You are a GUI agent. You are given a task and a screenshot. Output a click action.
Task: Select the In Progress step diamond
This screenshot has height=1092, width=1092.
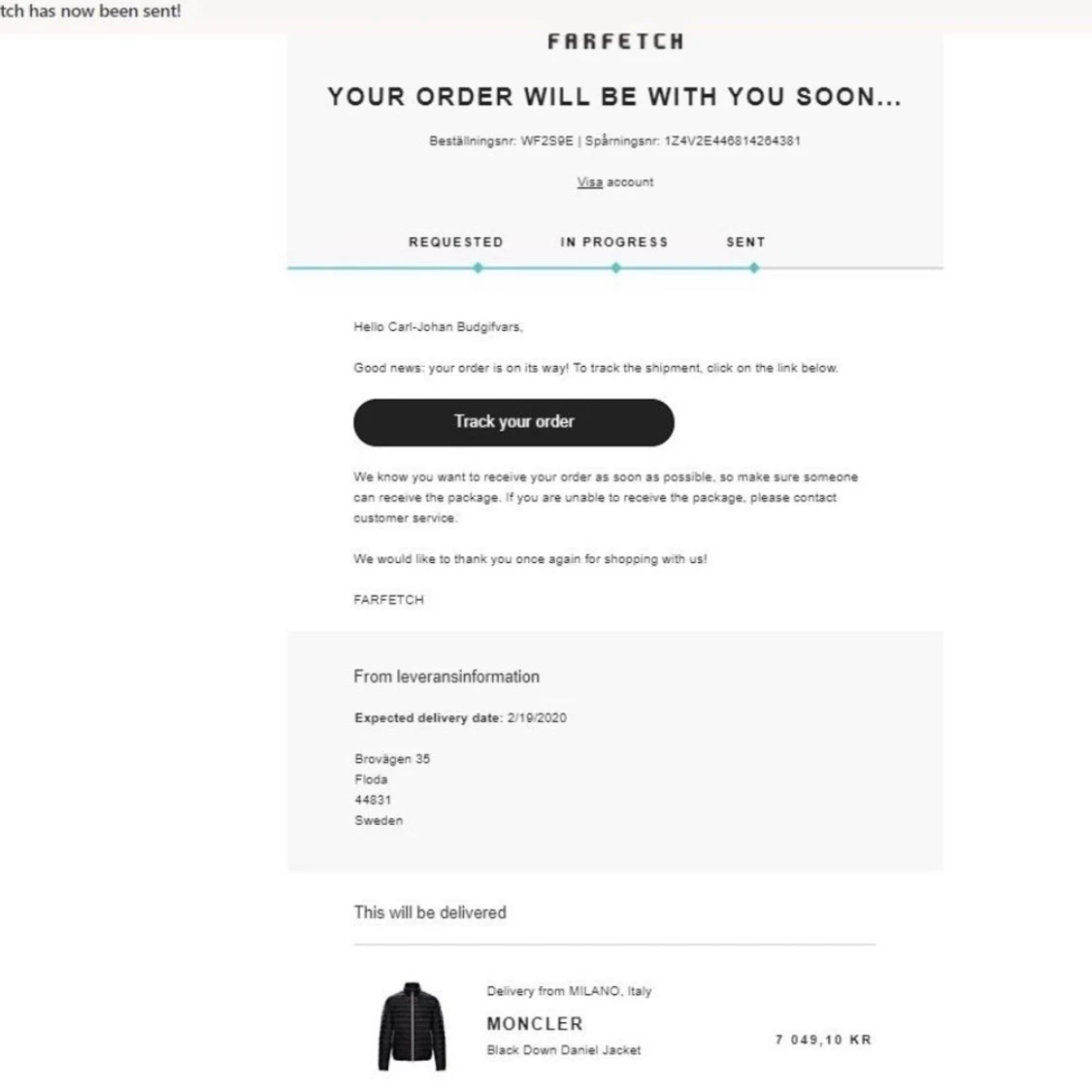click(x=615, y=268)
